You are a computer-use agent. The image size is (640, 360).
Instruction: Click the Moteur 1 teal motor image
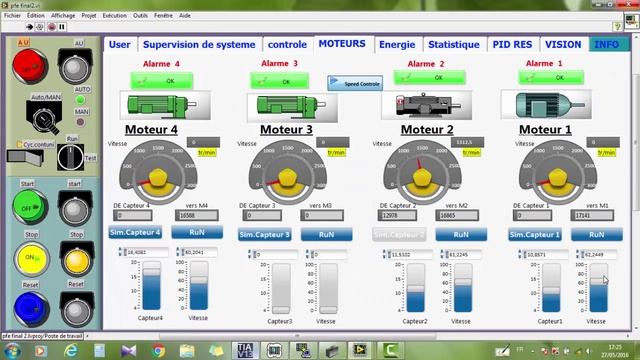pyautogui.click(x=546, y=105)
